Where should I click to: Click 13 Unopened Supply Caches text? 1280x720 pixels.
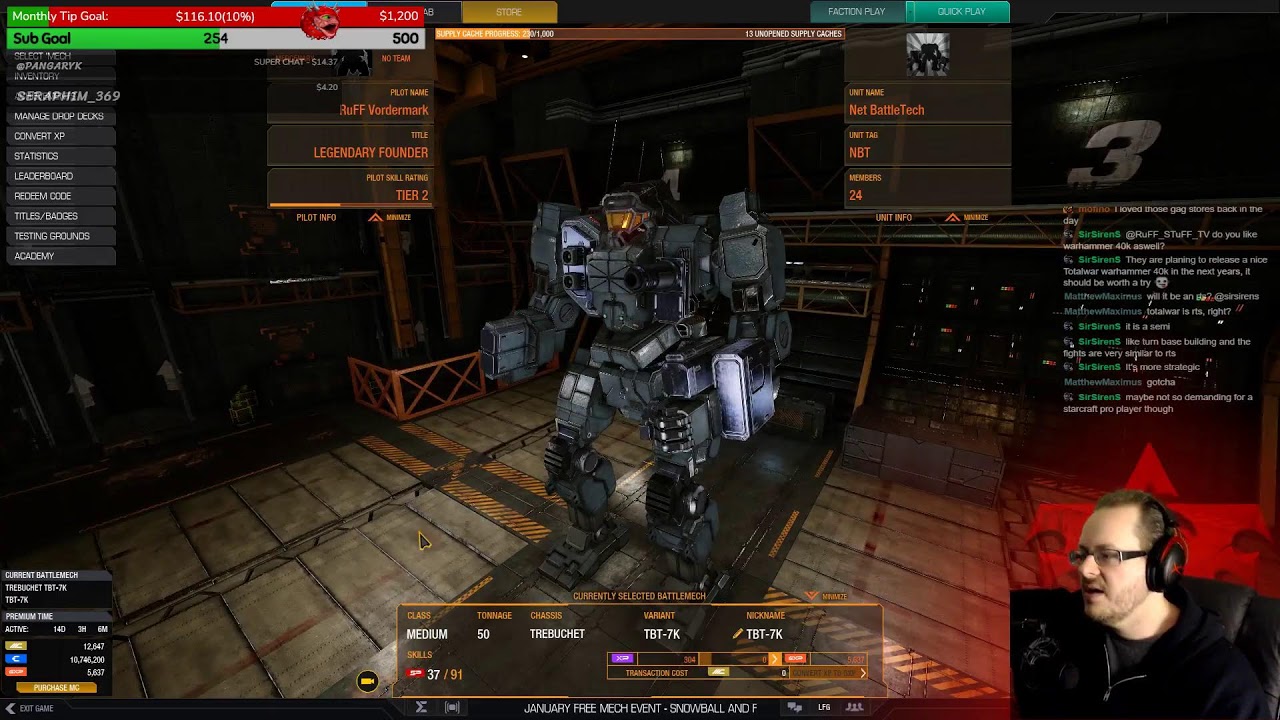point(793,34)
